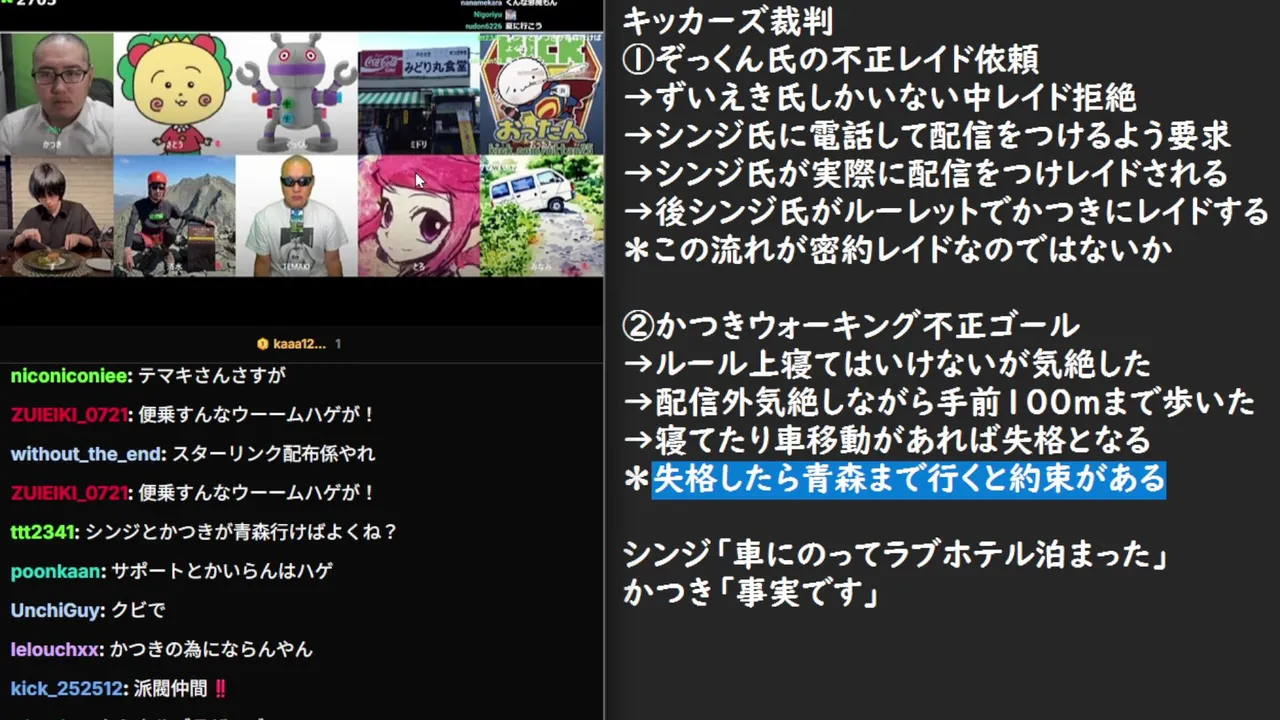Viewport: 1280px width, 720px height.
Task: Click the double exclamation emoji in kick_252512 message
Action: tap(220, 688)
